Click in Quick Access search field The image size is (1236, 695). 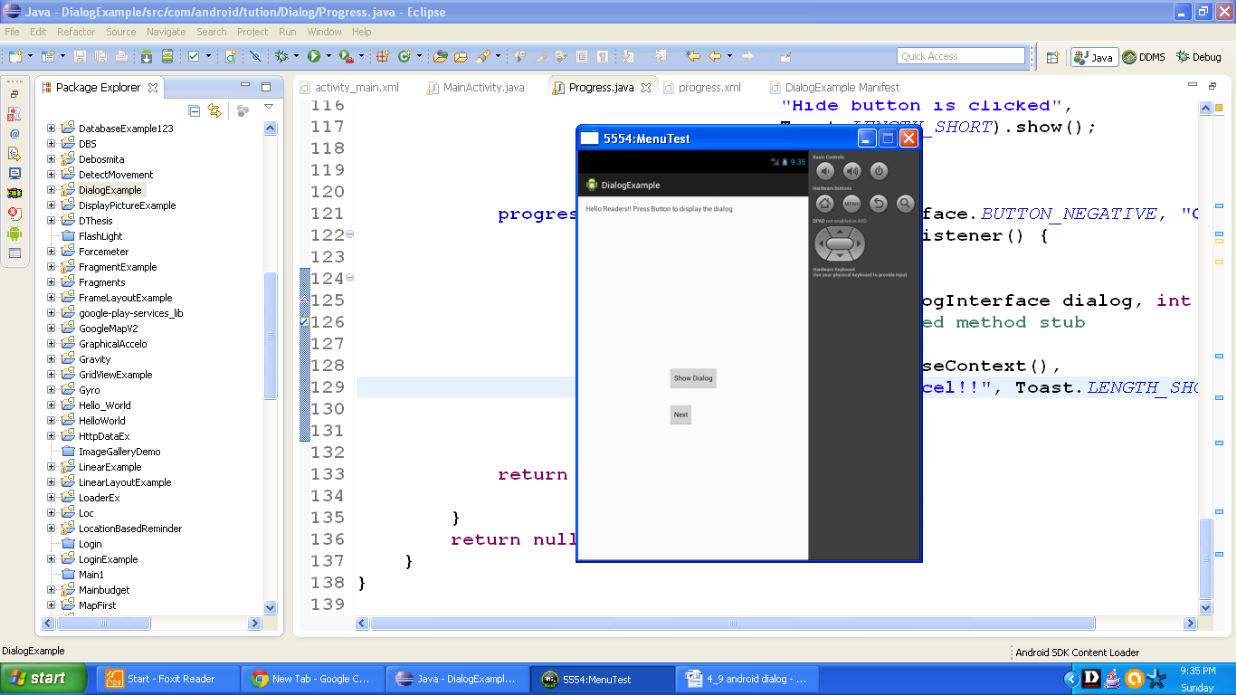[961, 56]
